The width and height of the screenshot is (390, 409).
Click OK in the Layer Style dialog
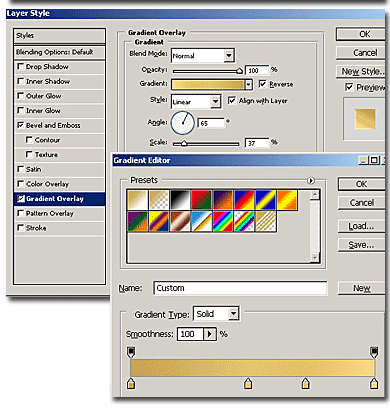[x=362, y=34]
